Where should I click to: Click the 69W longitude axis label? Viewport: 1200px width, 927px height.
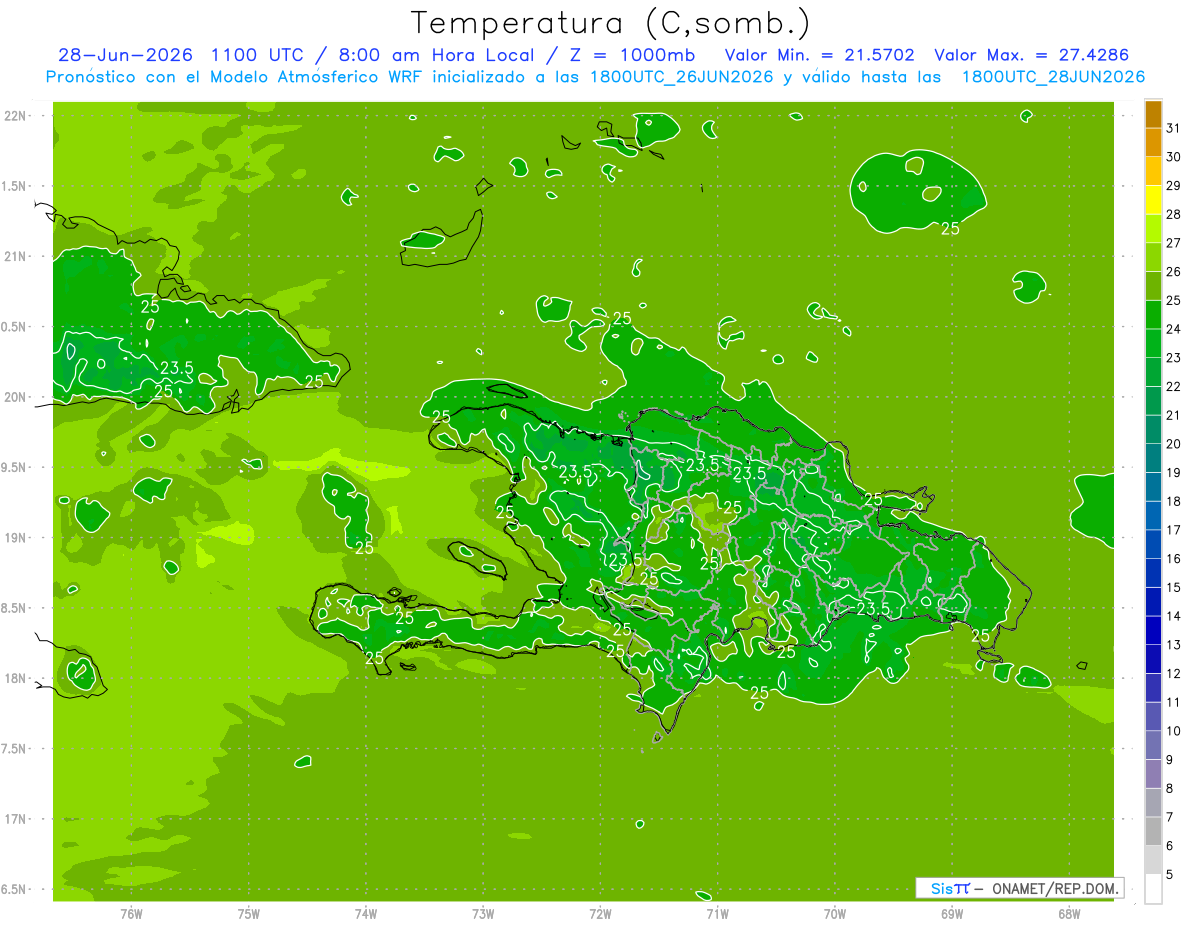pyautogui.click(x=952, y=913)
